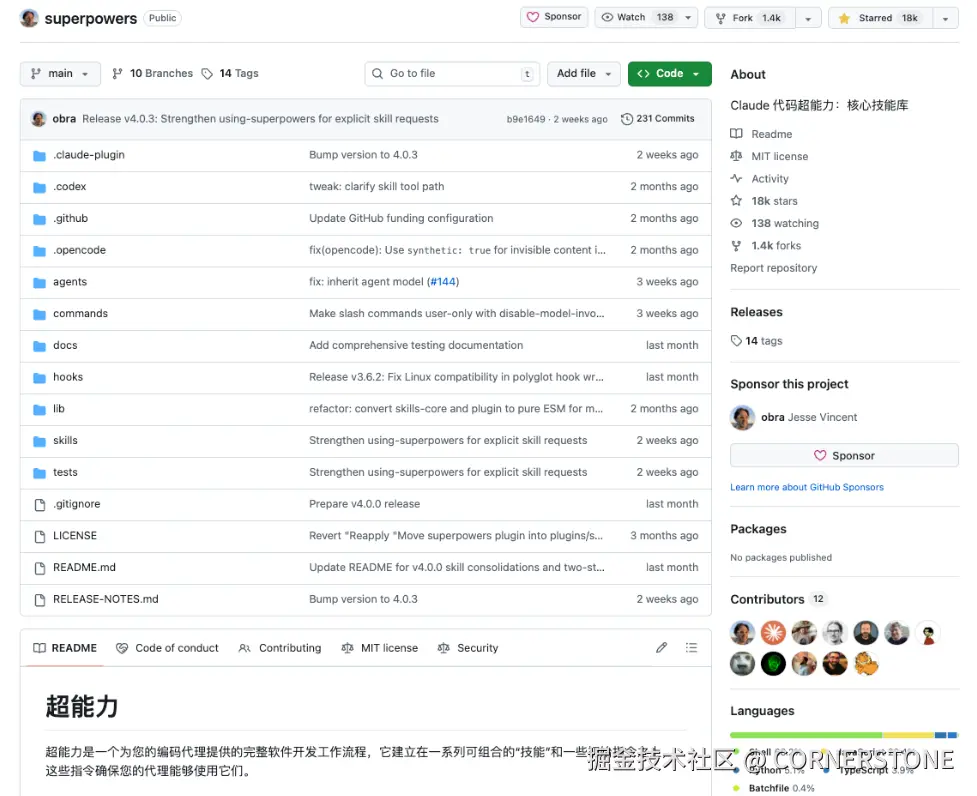Click the Fork button
The width and height of the screenshot is (977, 796).
coord(750,18)
